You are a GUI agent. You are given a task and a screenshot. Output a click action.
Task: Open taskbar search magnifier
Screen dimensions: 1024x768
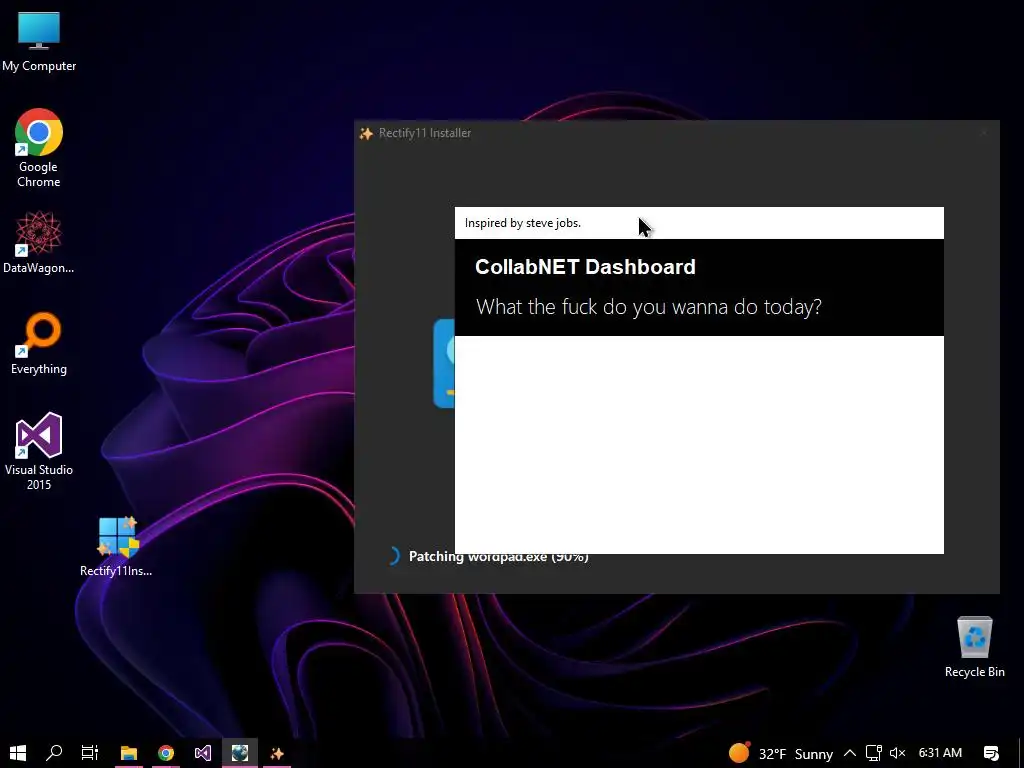(x=54, y=753)
